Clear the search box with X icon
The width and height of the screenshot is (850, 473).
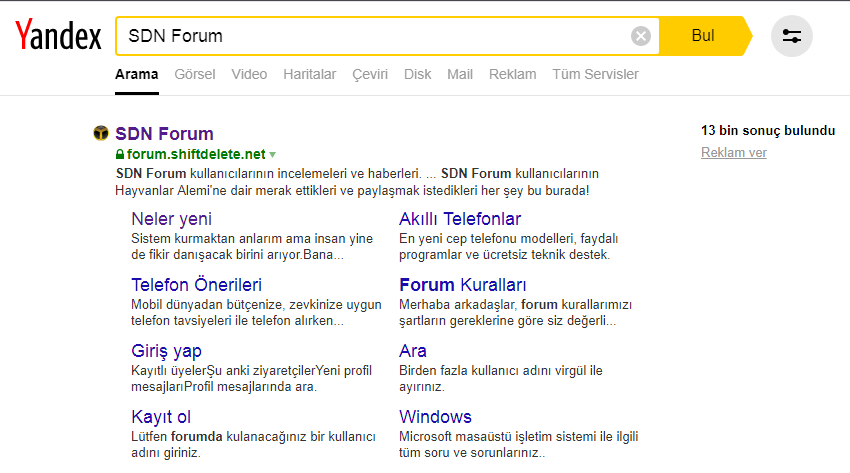(641, 36)
